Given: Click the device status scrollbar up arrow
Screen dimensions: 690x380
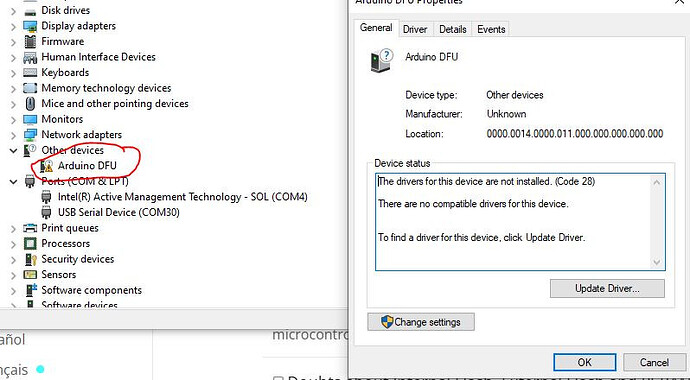Looking at the screenshot, I should point(657,182).
